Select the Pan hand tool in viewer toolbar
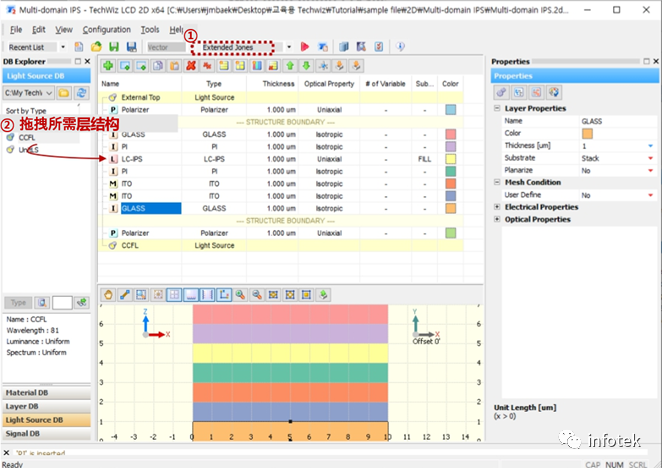The height and width of the screenshot is (468, 662). [x=108, y=295]
